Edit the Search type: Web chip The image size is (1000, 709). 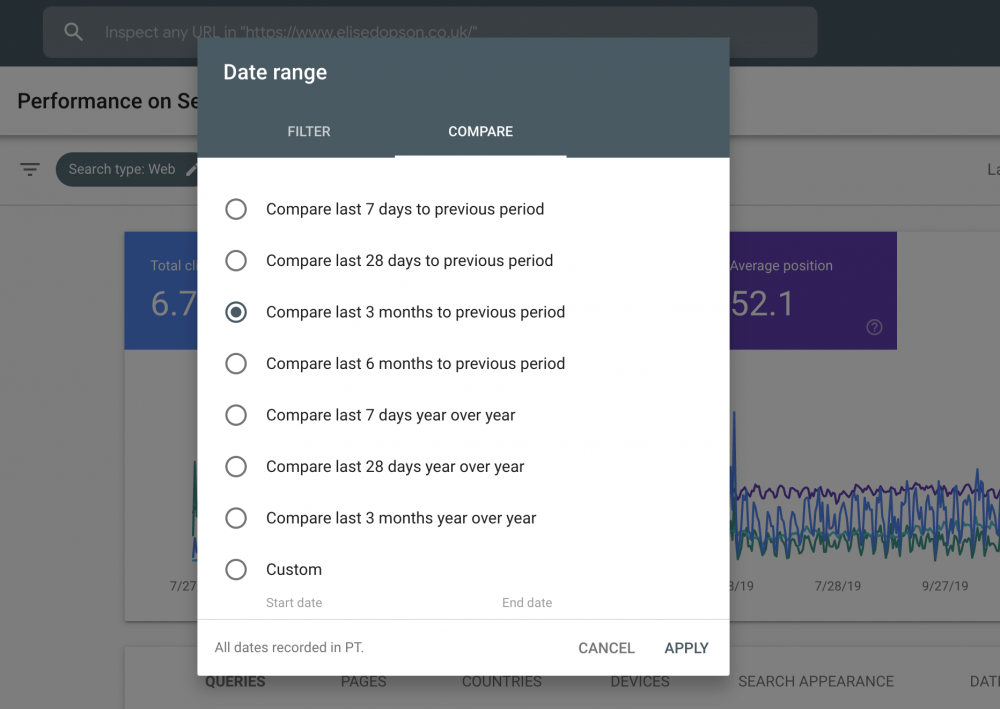tap(191, 169)
